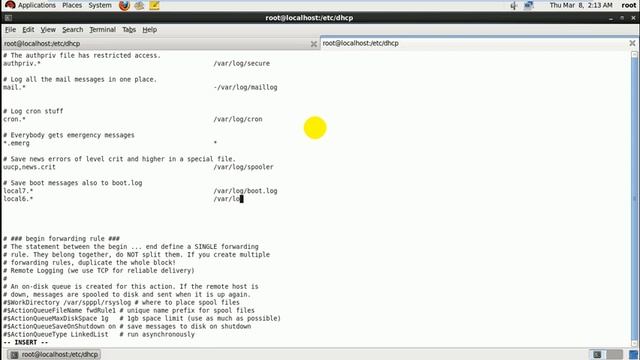Screen dimensions: 640x360
Task: Switch to the second root@localhost tab
Action: [478, 43]
